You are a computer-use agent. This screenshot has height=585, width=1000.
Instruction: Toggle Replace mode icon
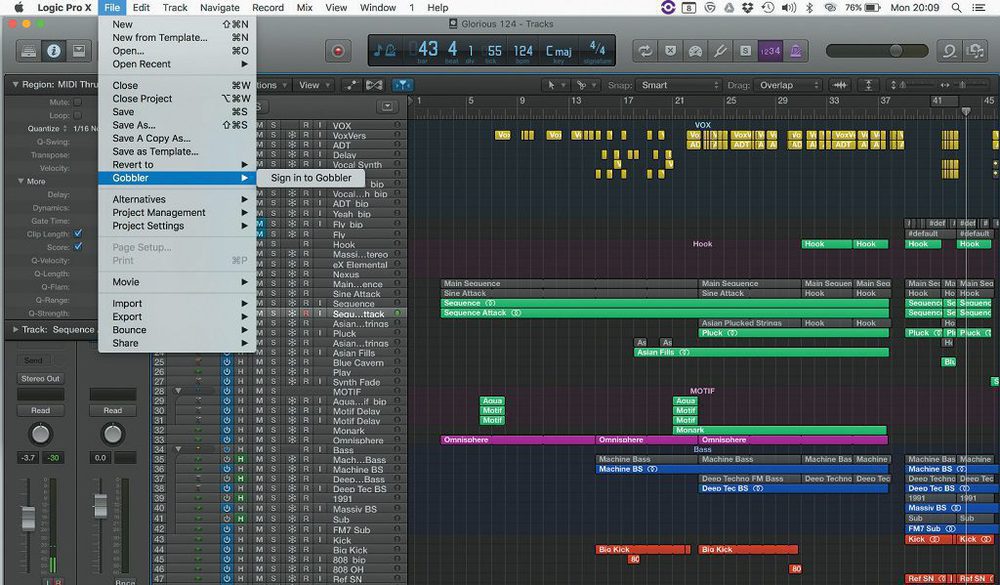click(670, 51)
